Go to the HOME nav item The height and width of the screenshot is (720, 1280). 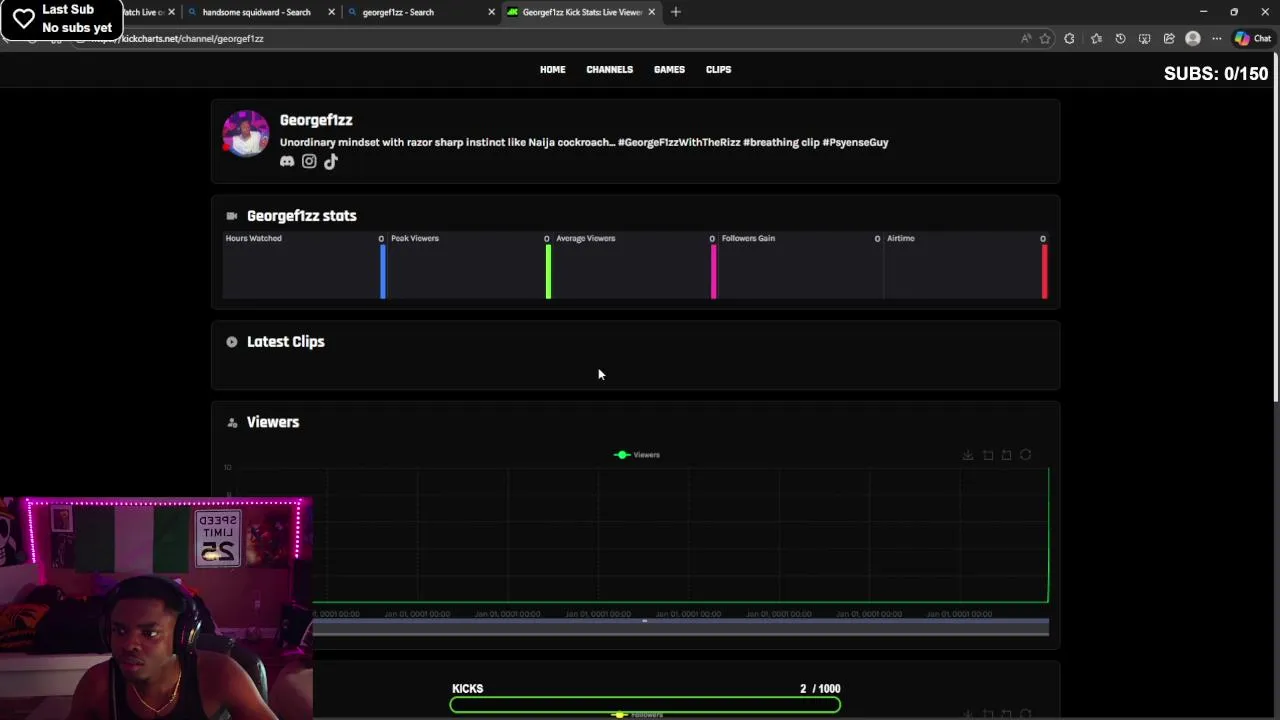[x=553, y=70]
